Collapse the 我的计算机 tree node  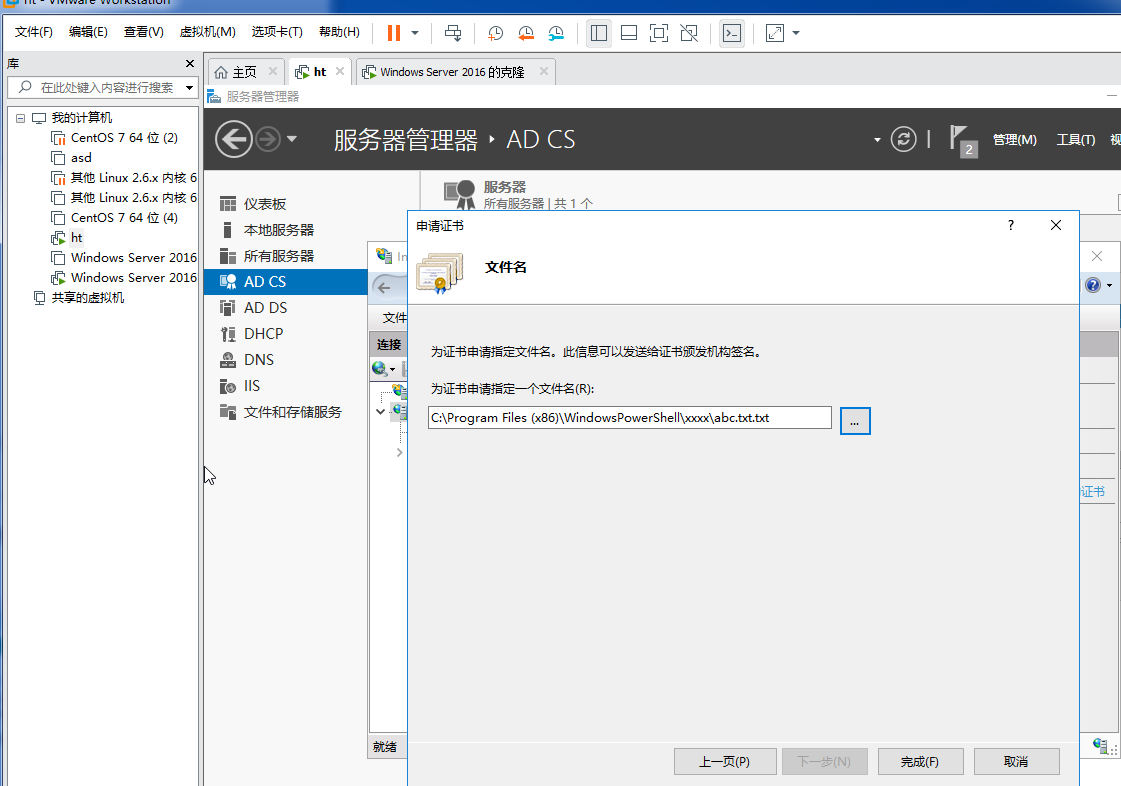coord(21,118)
